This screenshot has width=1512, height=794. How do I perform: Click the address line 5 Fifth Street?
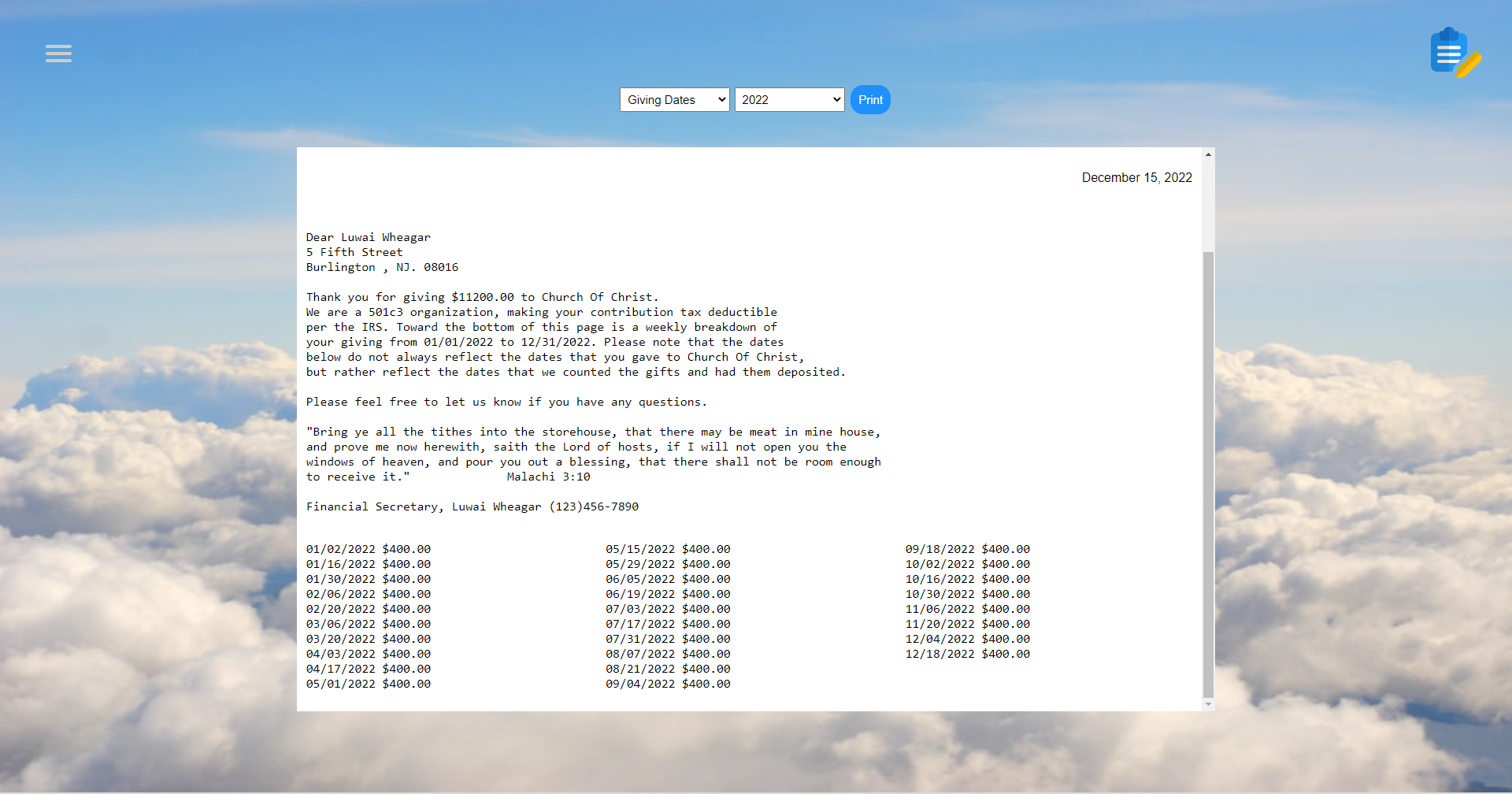tap(354, 252)
